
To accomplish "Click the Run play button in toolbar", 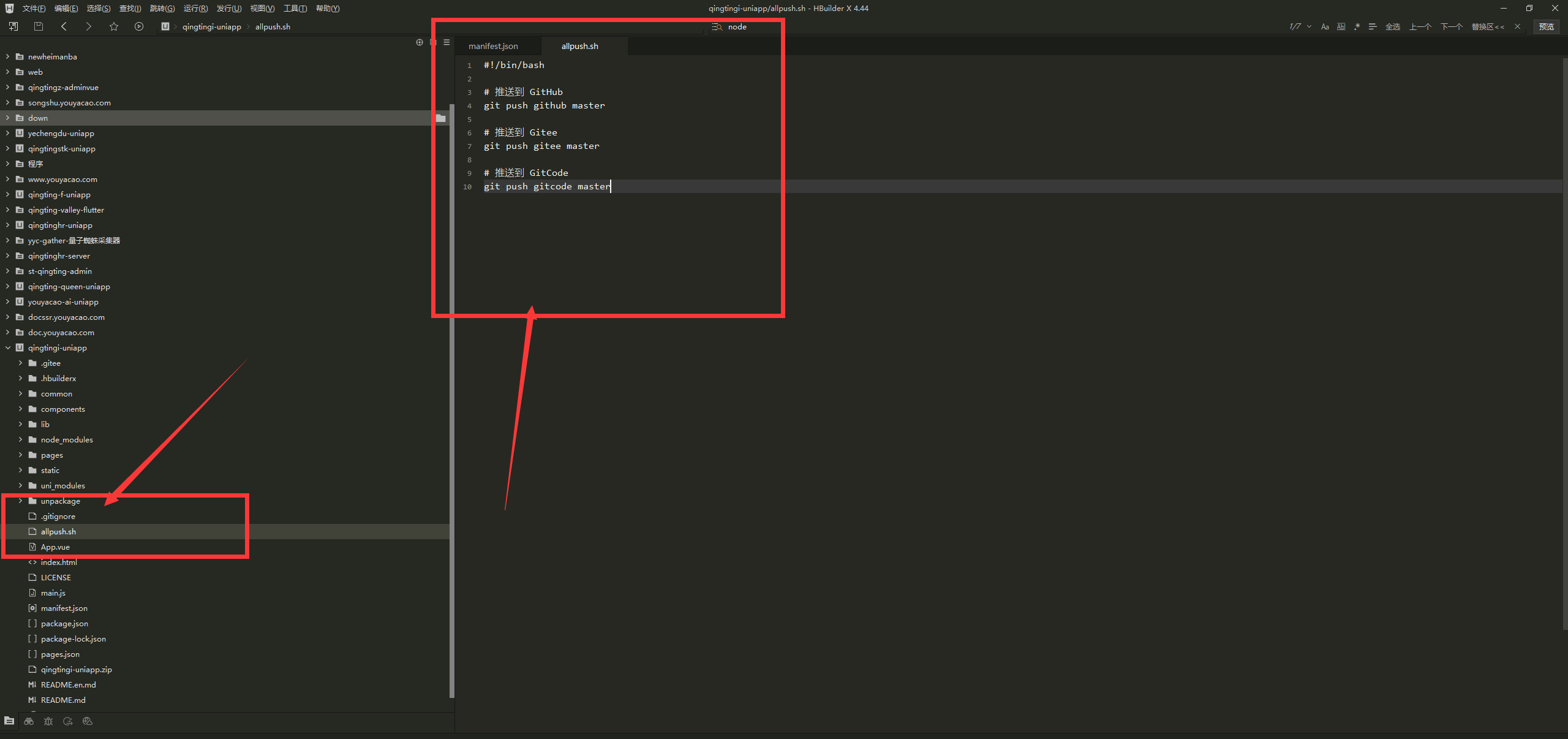I will point(139,26).
